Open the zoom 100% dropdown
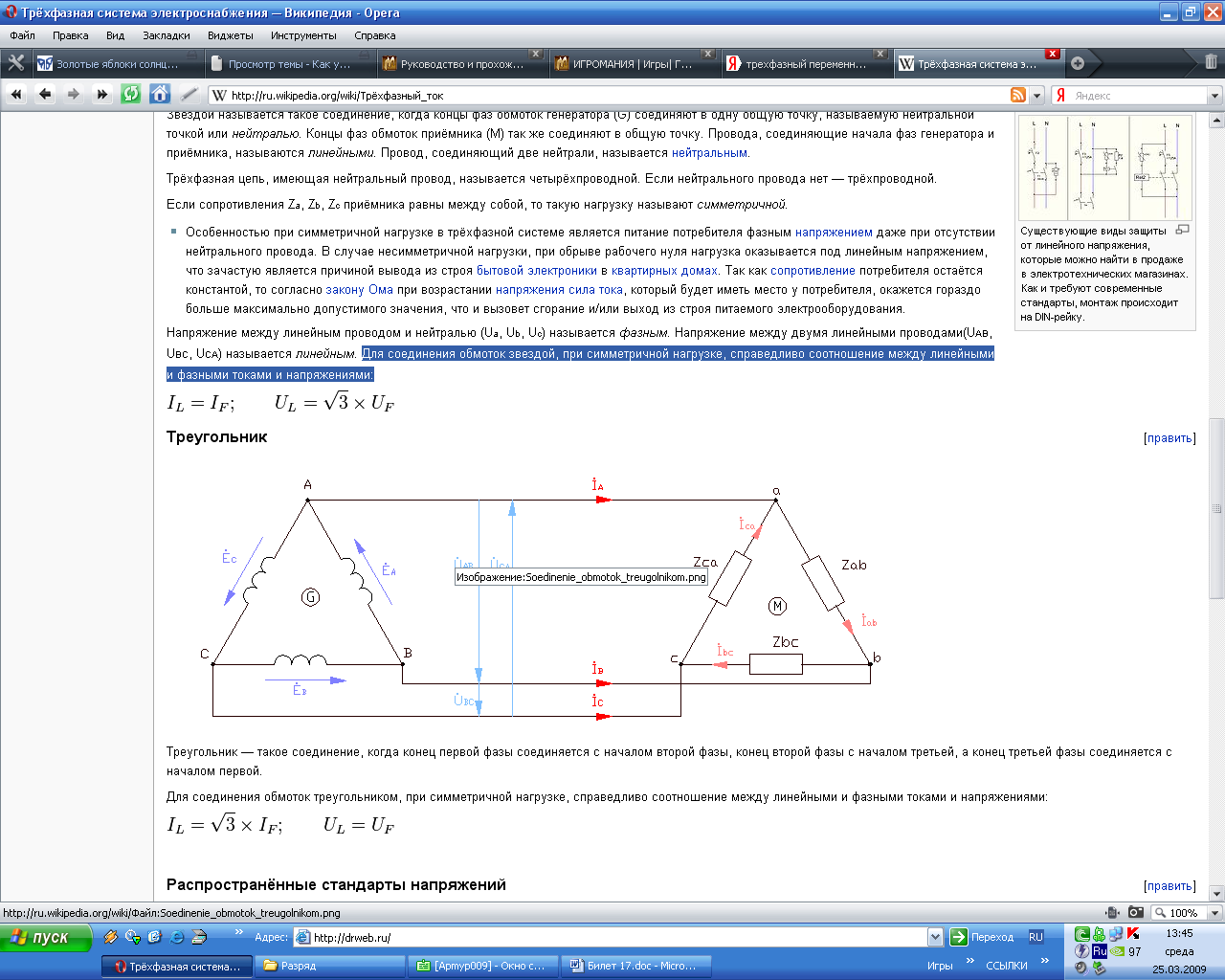Viewport: 1225px width, 980px height. [x=1214, y=913]
